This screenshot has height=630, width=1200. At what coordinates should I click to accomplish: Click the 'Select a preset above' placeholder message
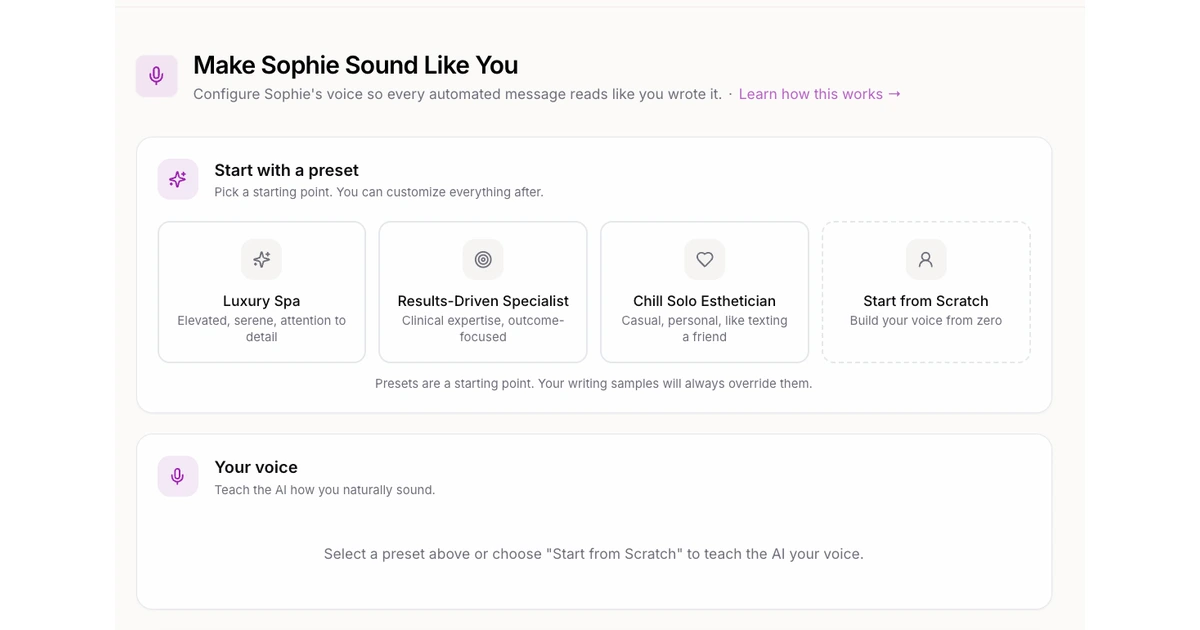[x=593, y=554]
